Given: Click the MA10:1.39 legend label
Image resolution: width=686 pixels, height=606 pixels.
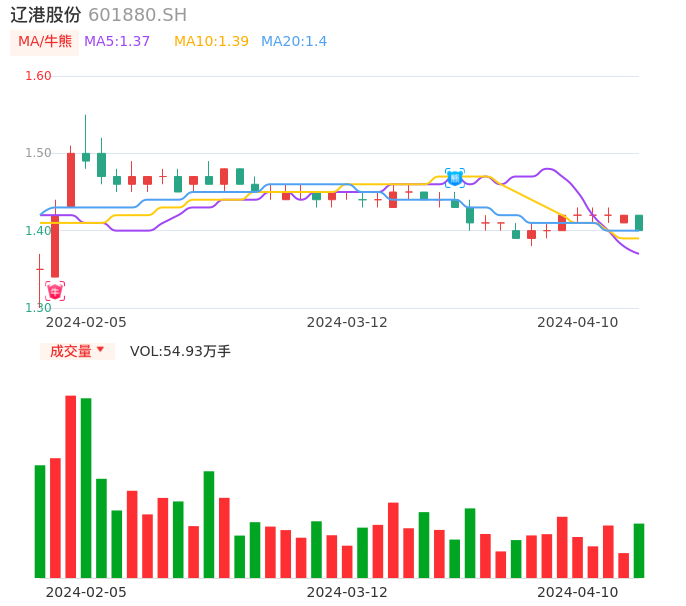Looking at the screenshot, I should [211, 42].
